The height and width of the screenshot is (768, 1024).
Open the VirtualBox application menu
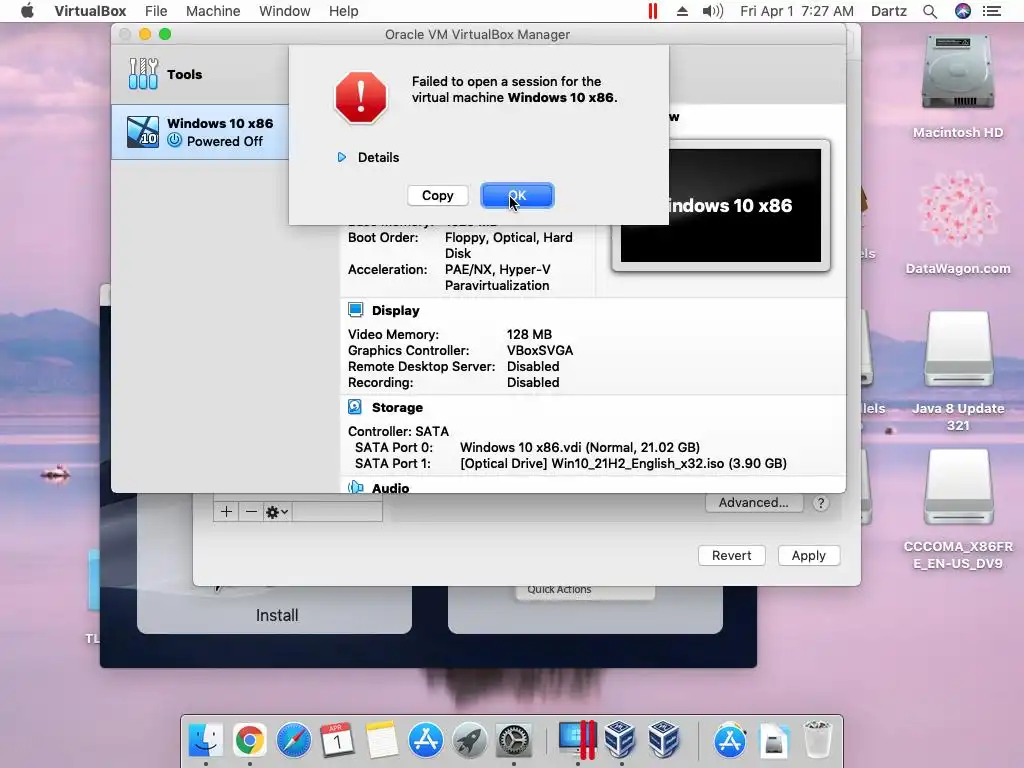[90, 11]
